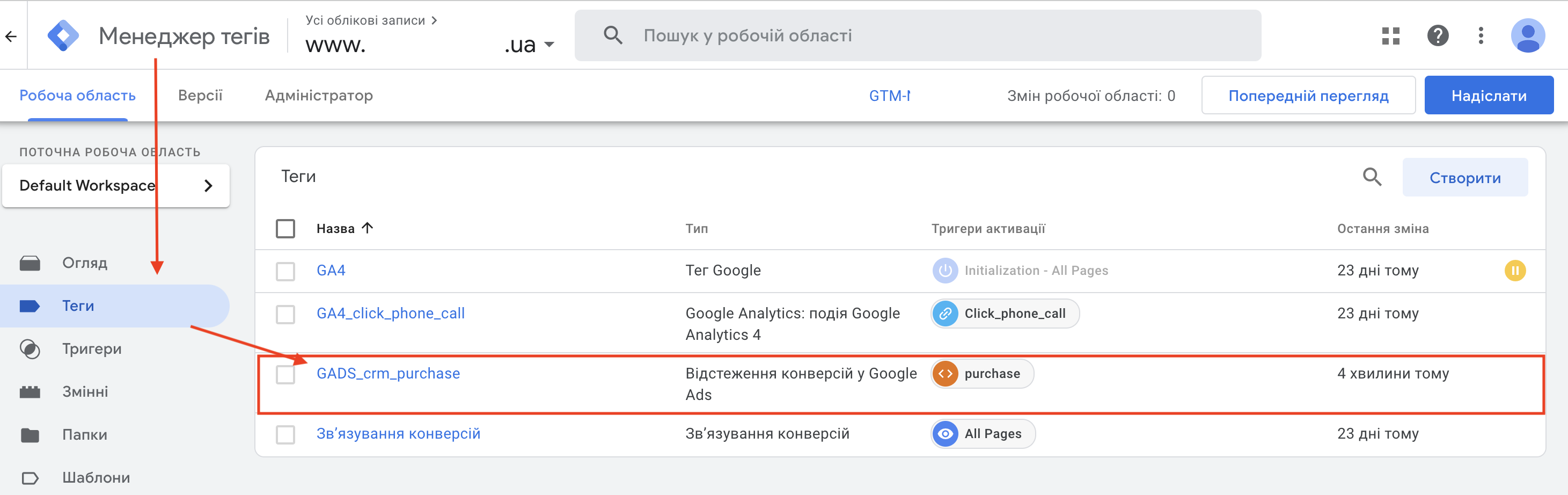The width and height of the screenshot is (1568, 495).
Task: Click the Тригери активації column header
Action: [x=988, y=228]
